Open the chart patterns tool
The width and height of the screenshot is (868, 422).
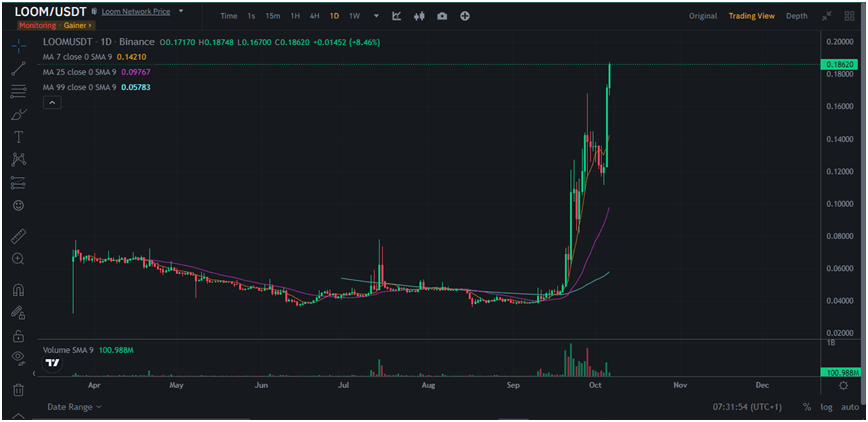[18, 159]
